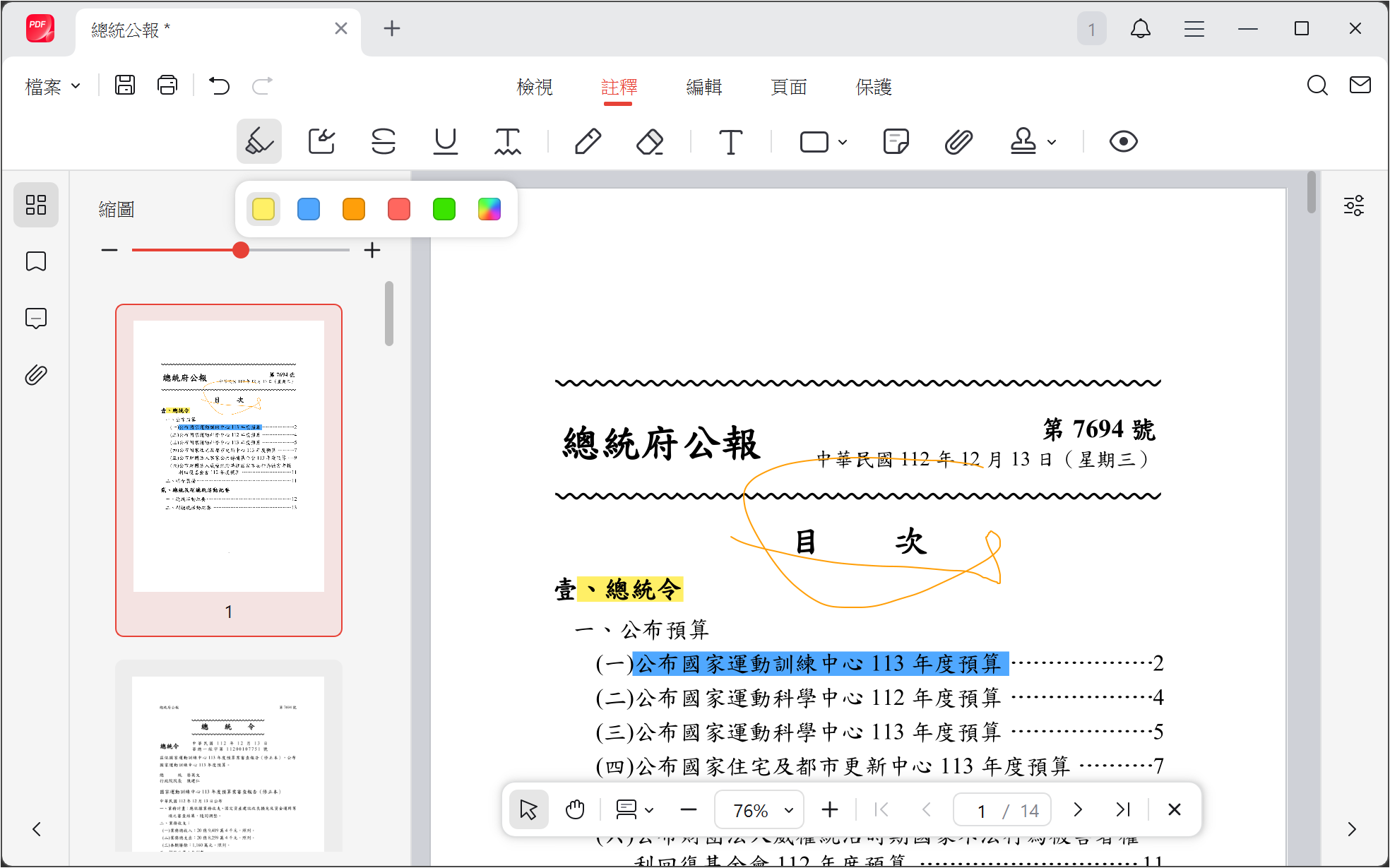Select the strikethrough annotation tool
This screenshot has height=868, width=1390.
(384, 141)
